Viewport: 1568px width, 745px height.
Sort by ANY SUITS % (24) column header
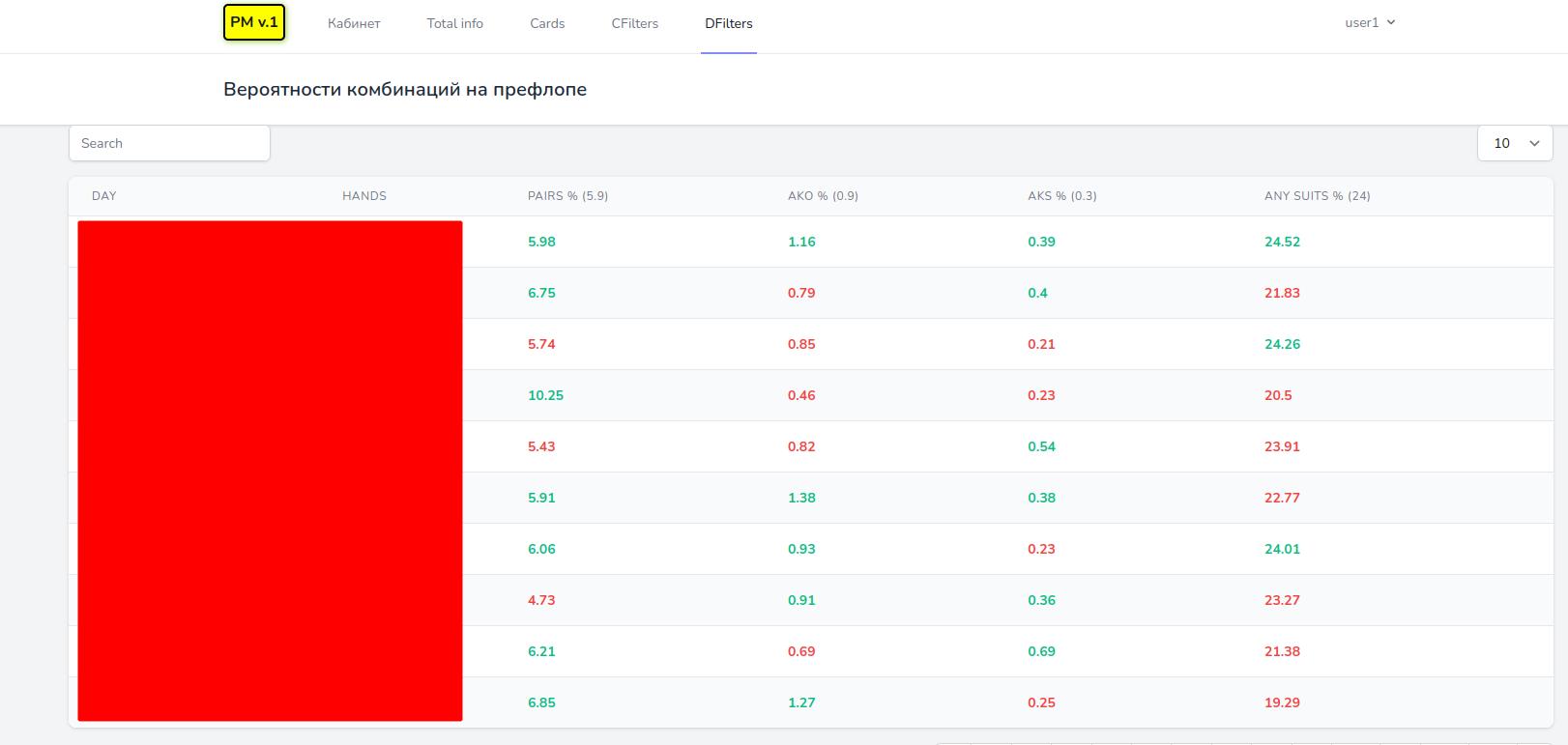coord(1317,196)
